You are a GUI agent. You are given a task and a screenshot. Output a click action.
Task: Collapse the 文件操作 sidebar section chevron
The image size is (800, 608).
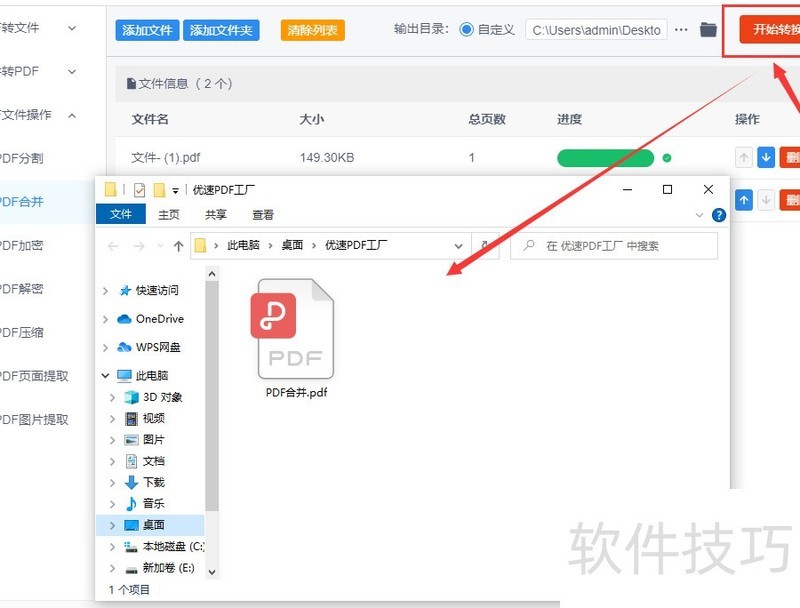[x=72, y=115]
